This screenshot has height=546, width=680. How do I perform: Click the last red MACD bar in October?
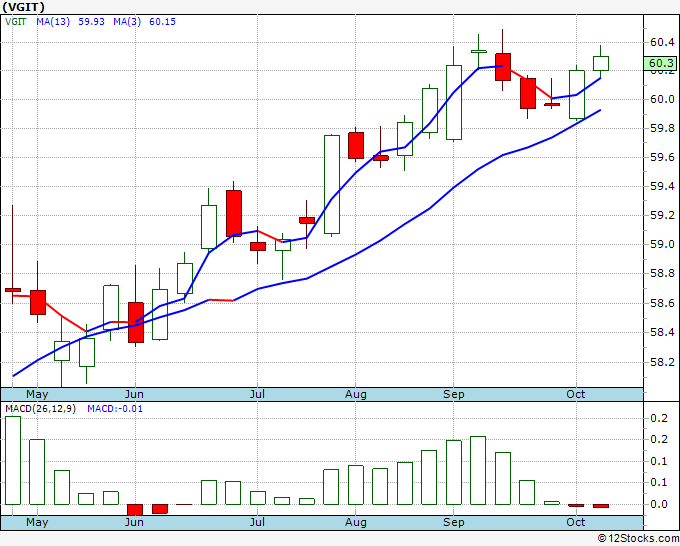pos(601,506)
